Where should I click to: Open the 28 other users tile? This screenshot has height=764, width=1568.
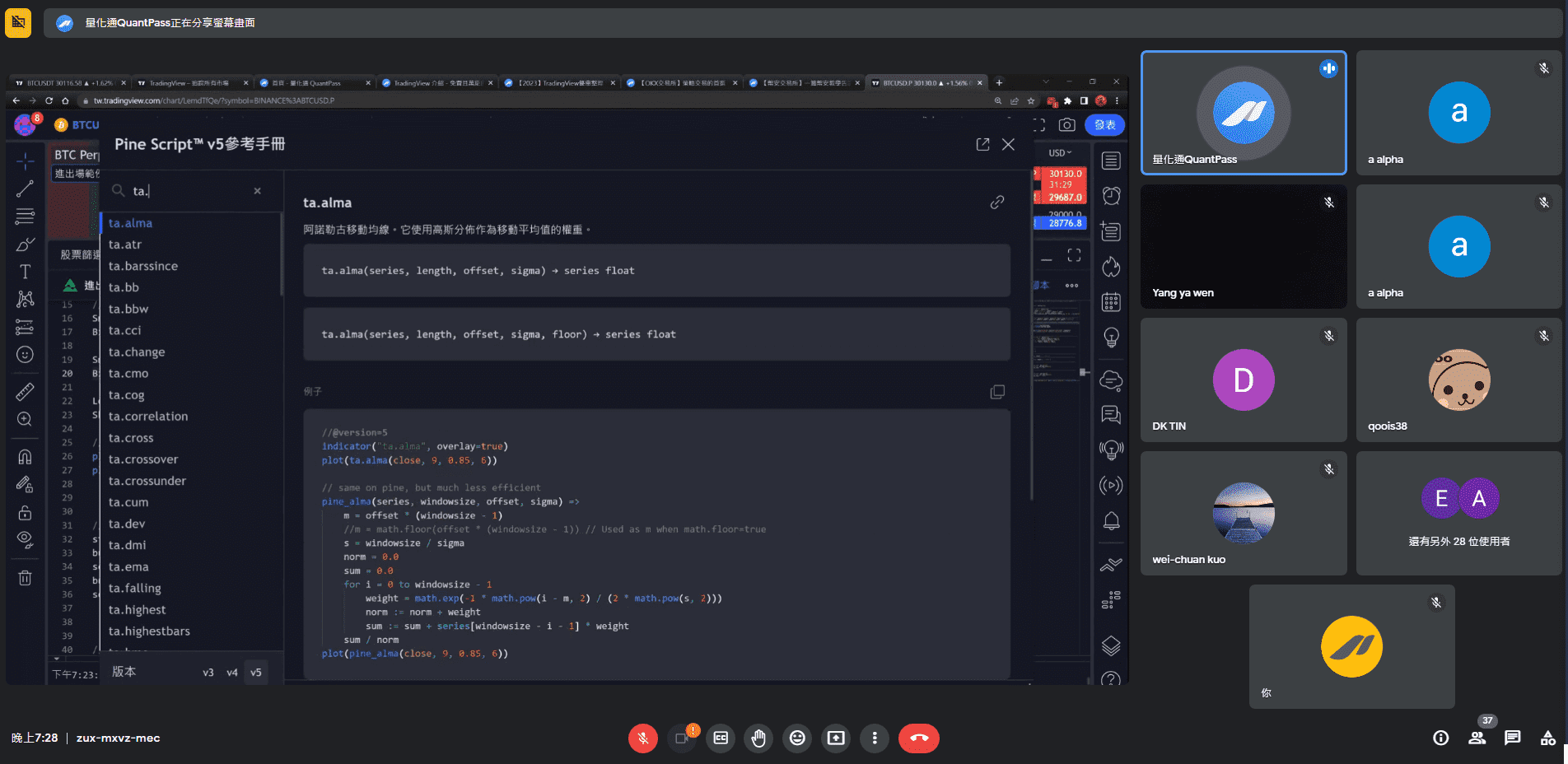coord(1458,513)
